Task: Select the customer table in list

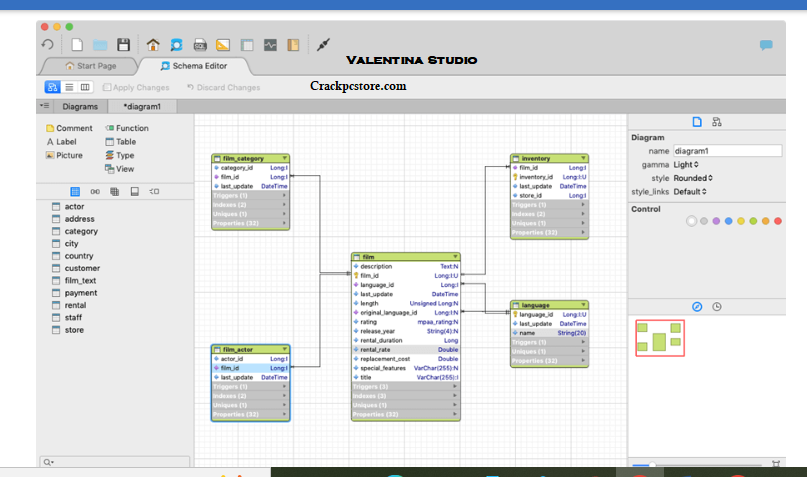Action: tap(82, 268)
